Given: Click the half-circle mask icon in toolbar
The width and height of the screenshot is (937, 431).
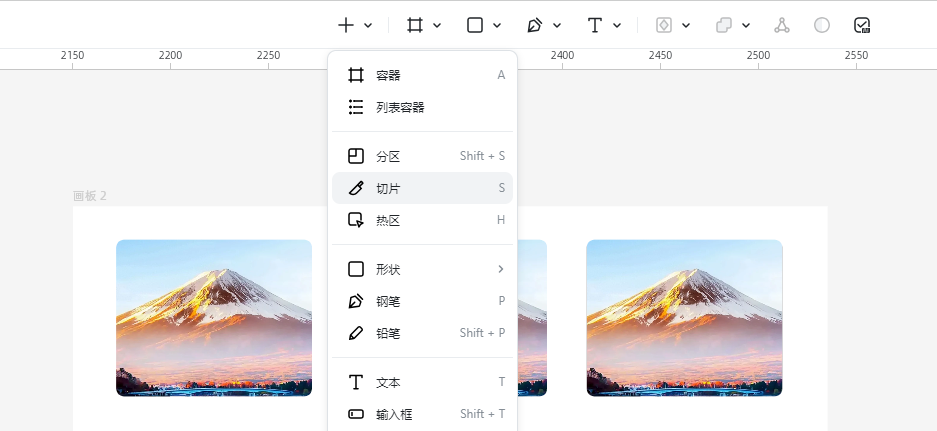Looking at the screenshot, I should 822,25.
